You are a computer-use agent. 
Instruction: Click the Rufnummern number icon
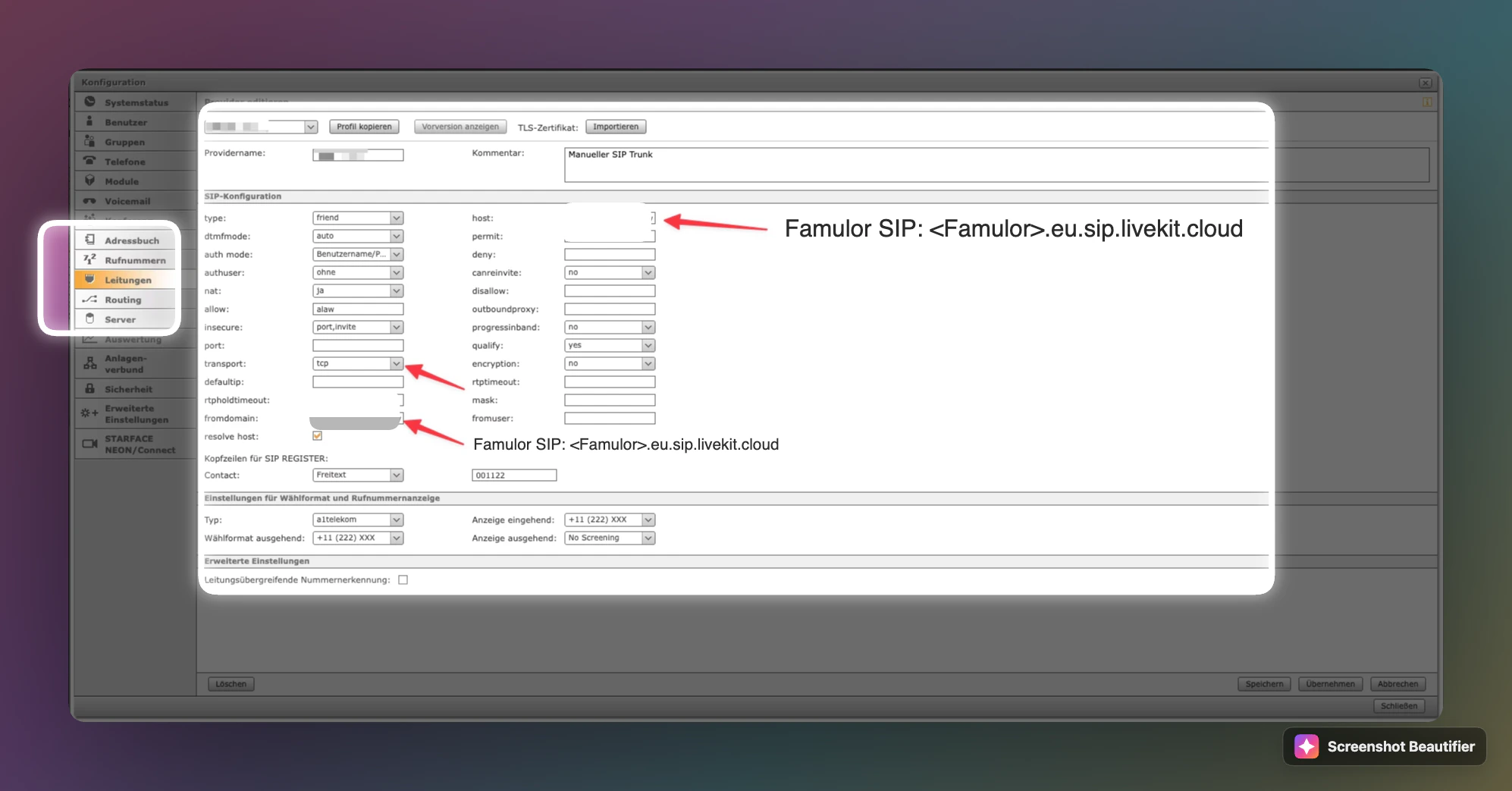[x=89, y=259]
